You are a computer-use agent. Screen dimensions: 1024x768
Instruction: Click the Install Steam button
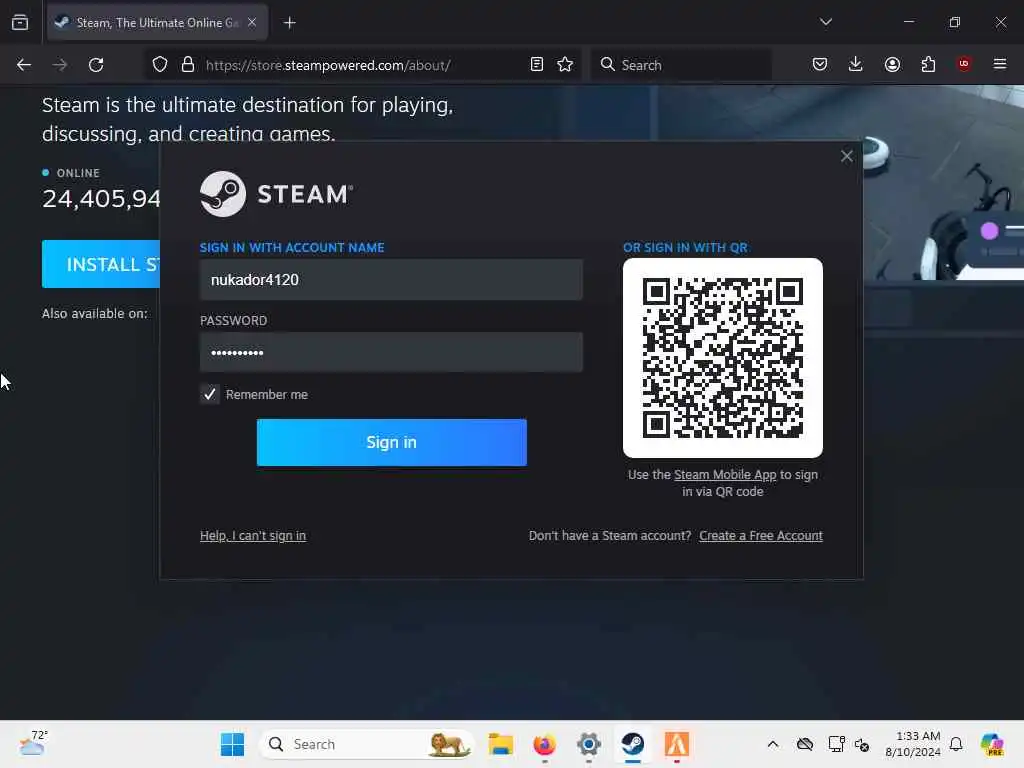tap(101, 264)
